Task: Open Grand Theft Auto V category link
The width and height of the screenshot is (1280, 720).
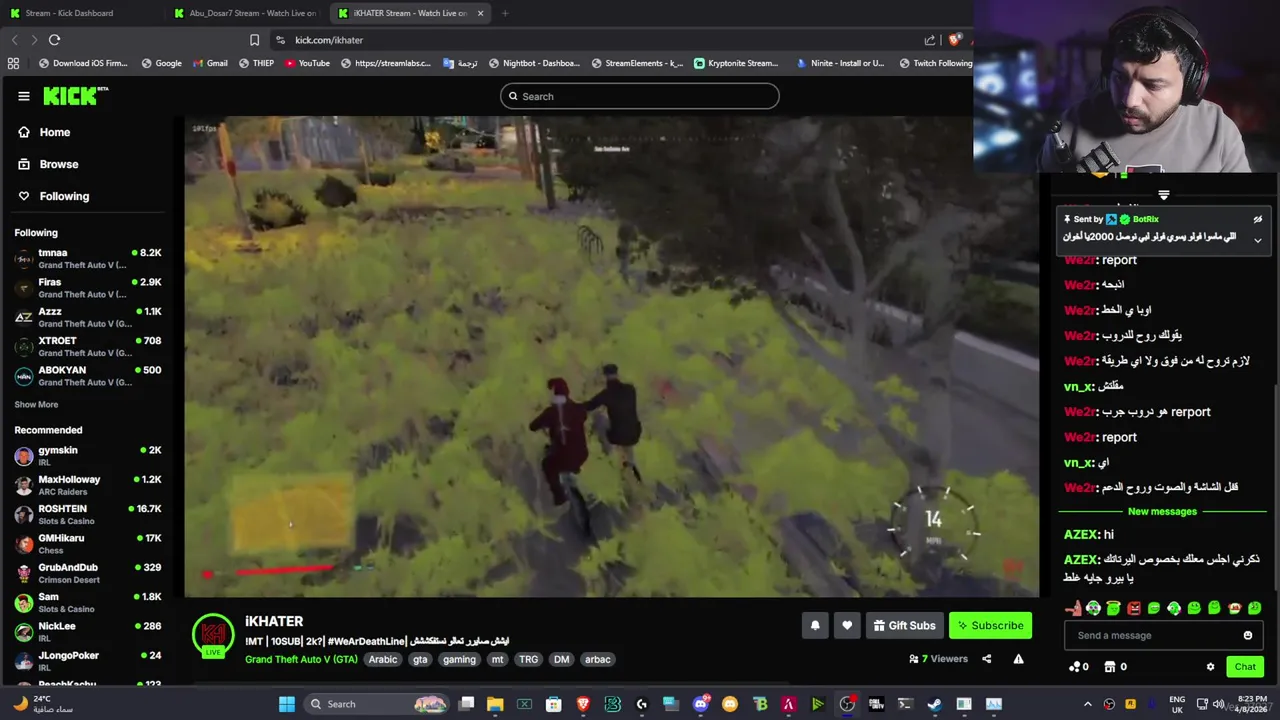Action: [301, 660]
